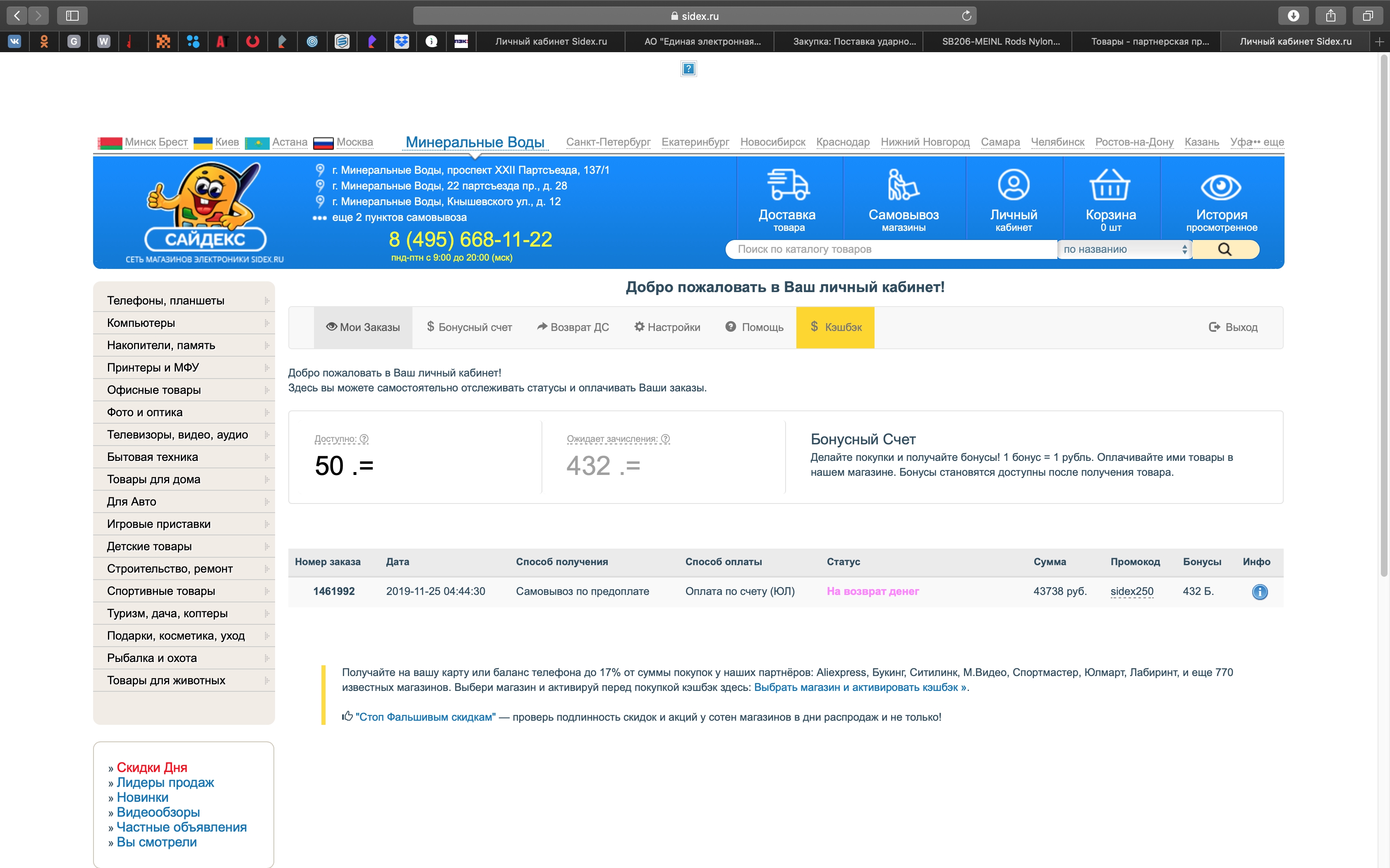Click the catalog search input field
This screenshot has height=868, width=1390.
point(891,249)
